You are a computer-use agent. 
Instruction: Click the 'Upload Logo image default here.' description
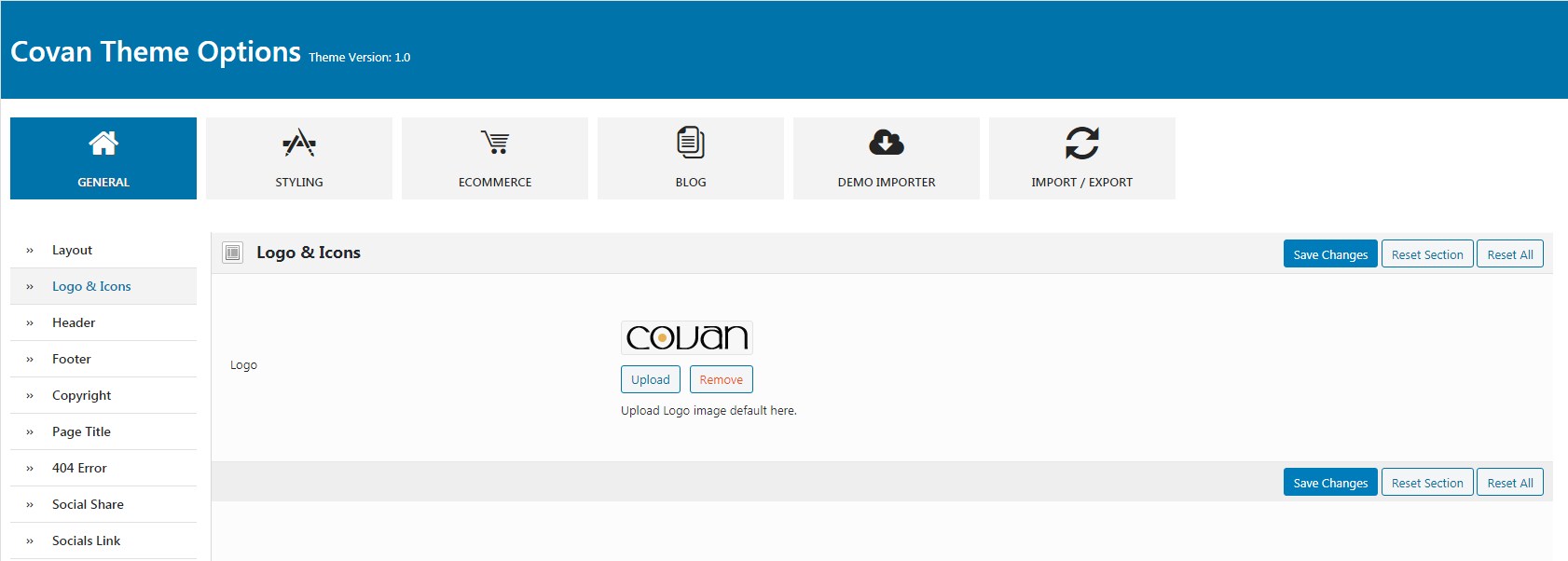(x=708, y=410)
